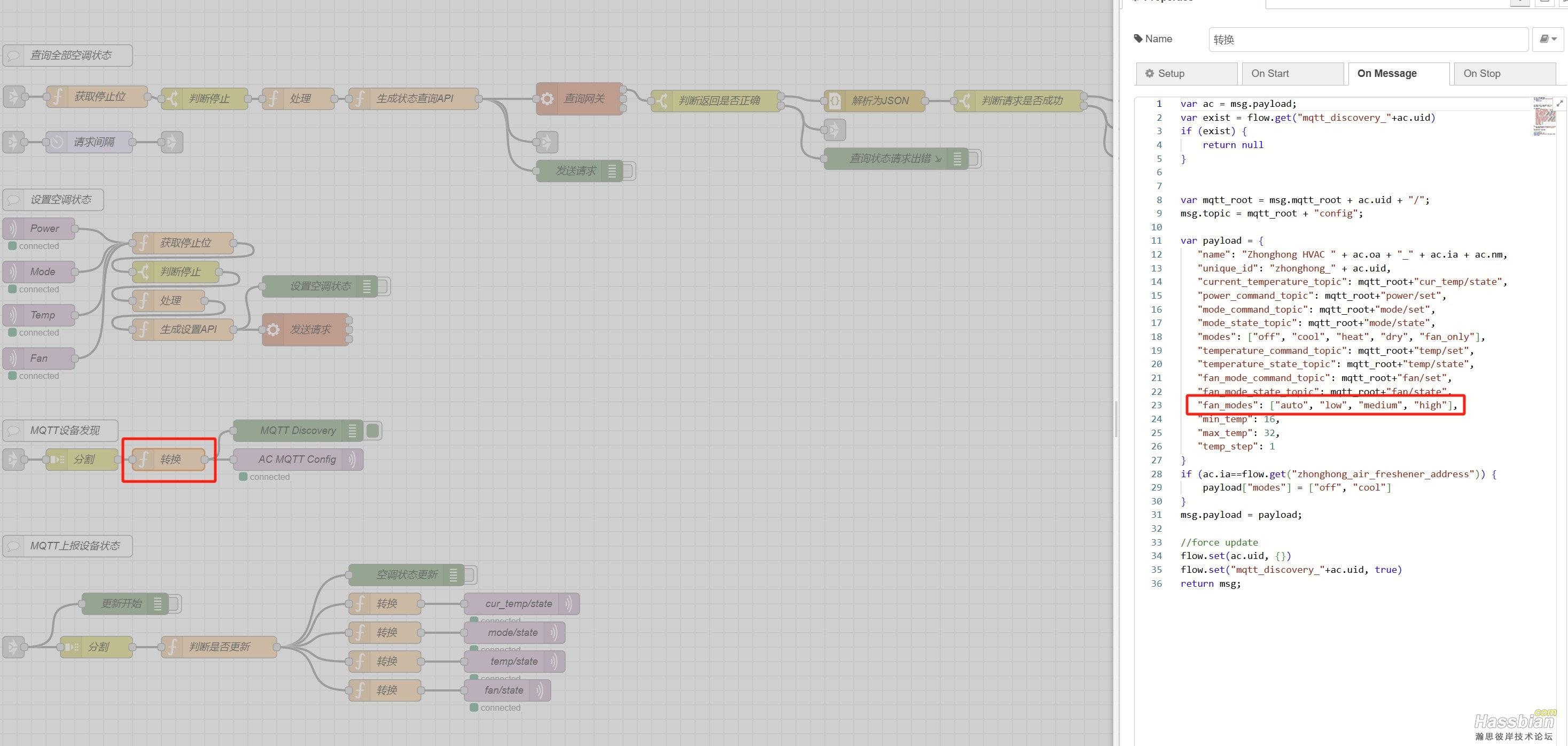Click the Fan MQTT input node
Viewport: 1568px width, 746px height.
pos(39,358)
